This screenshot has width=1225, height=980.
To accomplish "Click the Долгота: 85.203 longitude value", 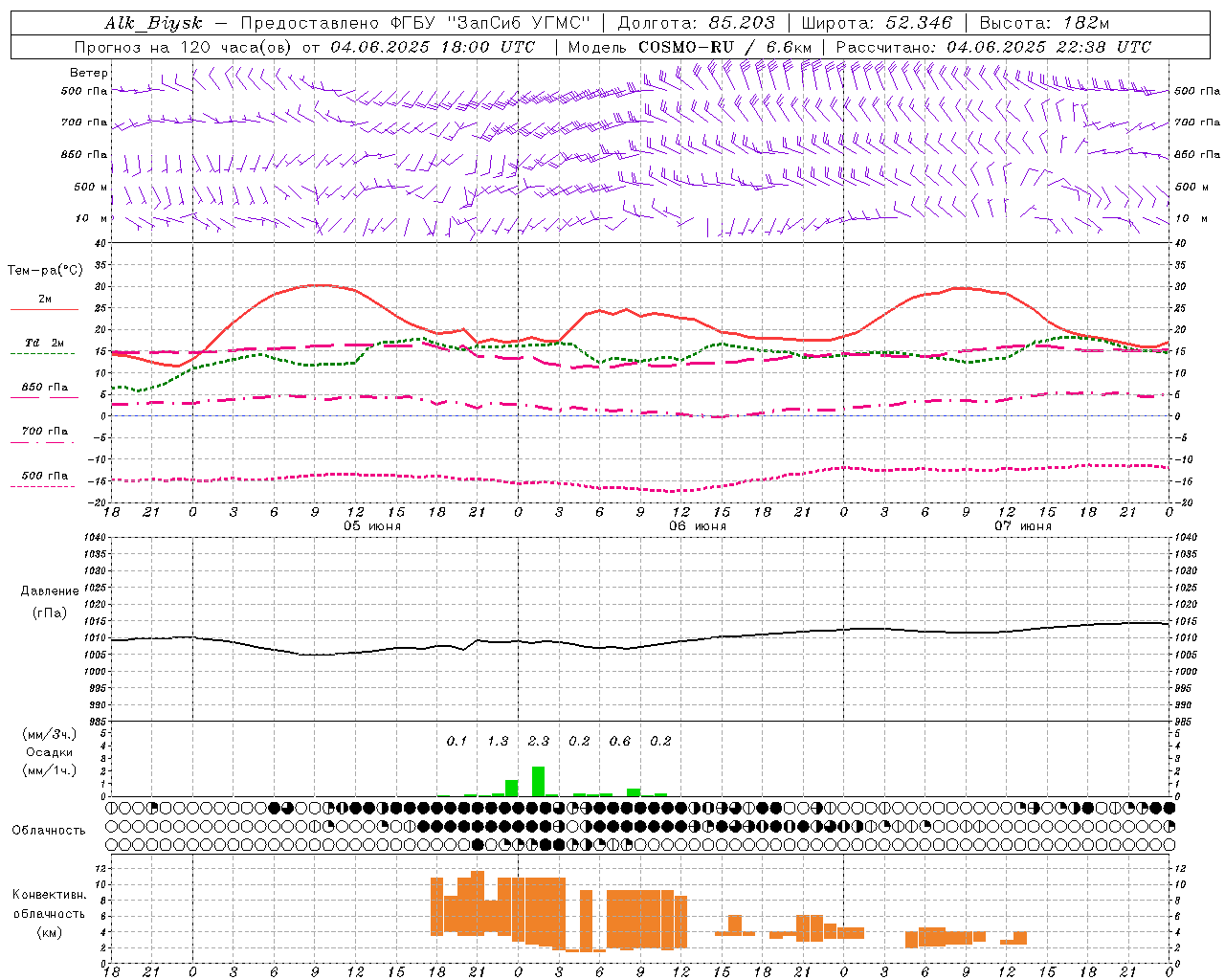I will [x=697, y=23].
